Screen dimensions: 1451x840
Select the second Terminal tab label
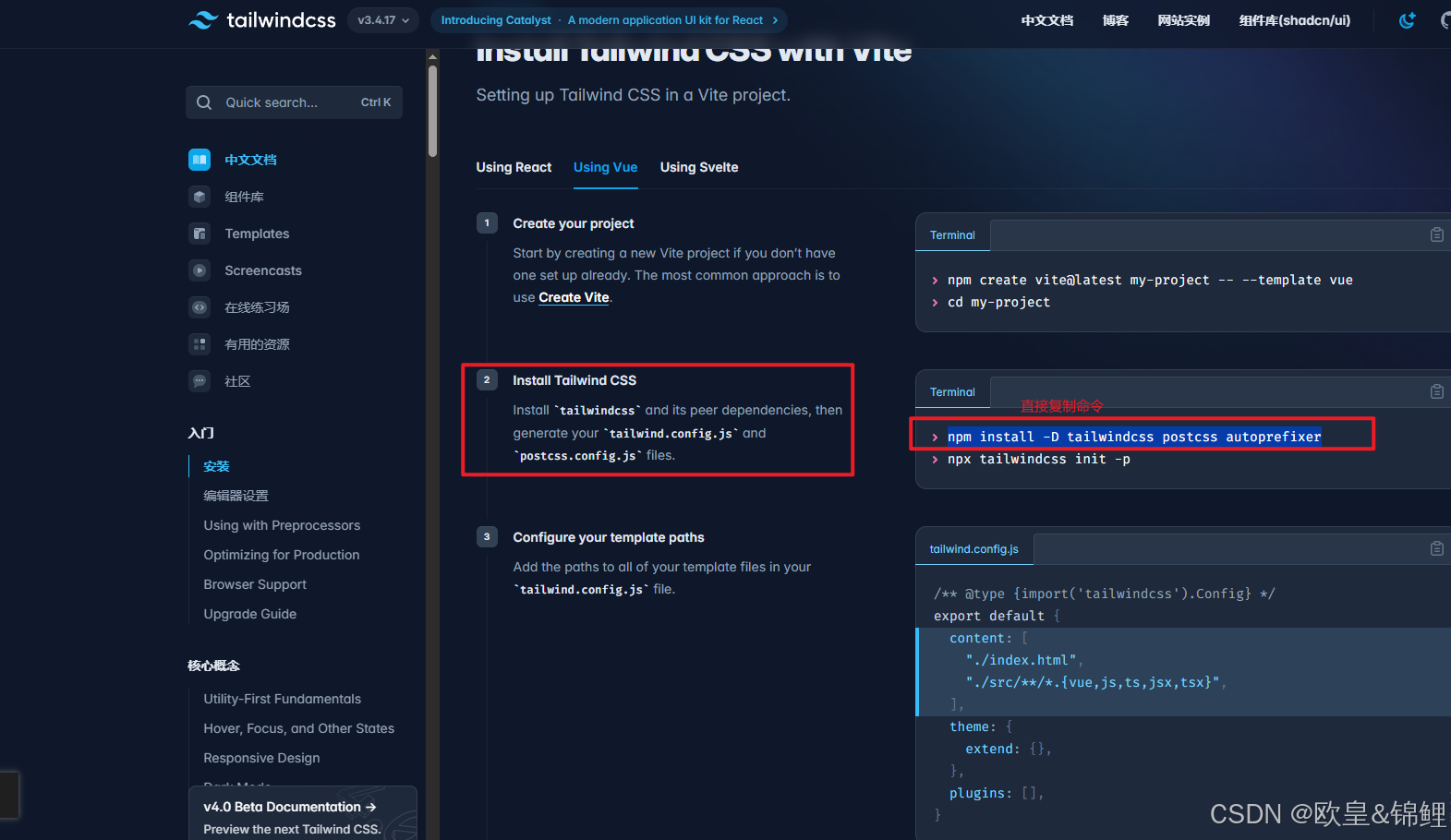(x=952, y=392)
